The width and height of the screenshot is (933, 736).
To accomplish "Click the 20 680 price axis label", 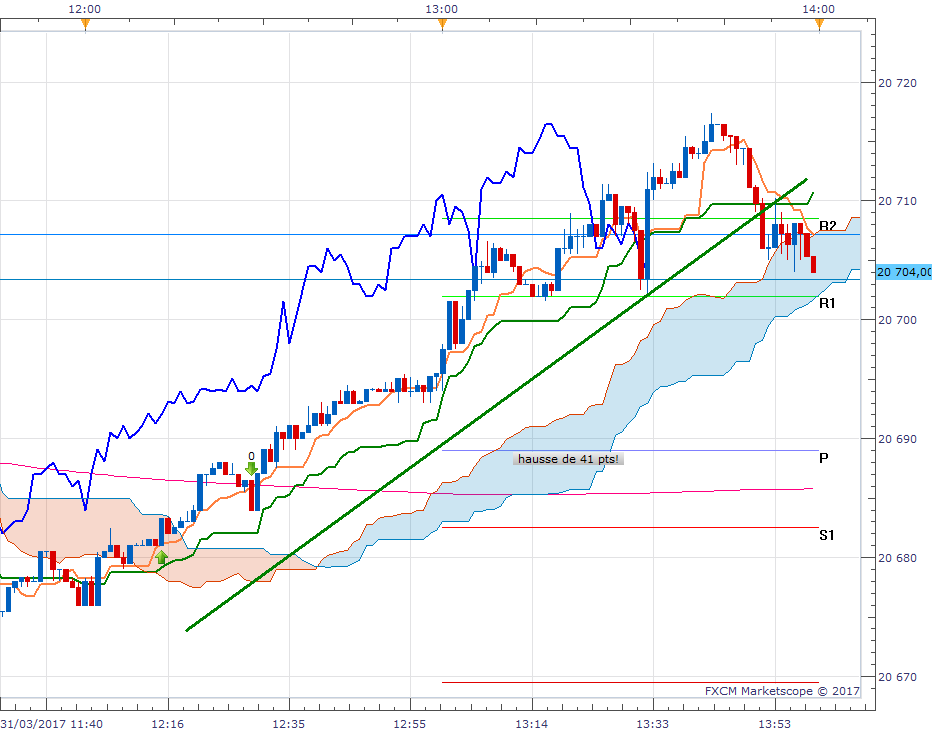I will (897, 558).
